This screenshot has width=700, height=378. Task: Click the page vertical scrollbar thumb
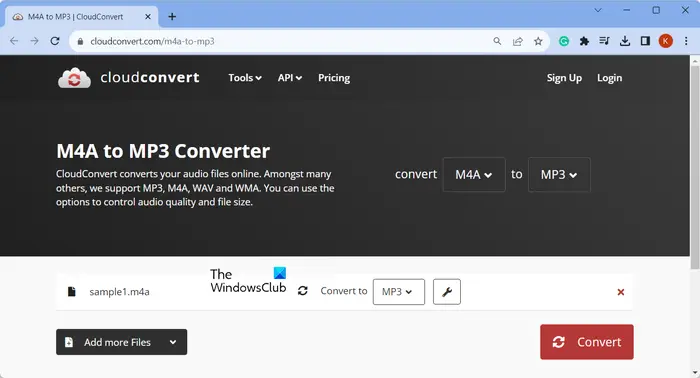tap(695, 167)
